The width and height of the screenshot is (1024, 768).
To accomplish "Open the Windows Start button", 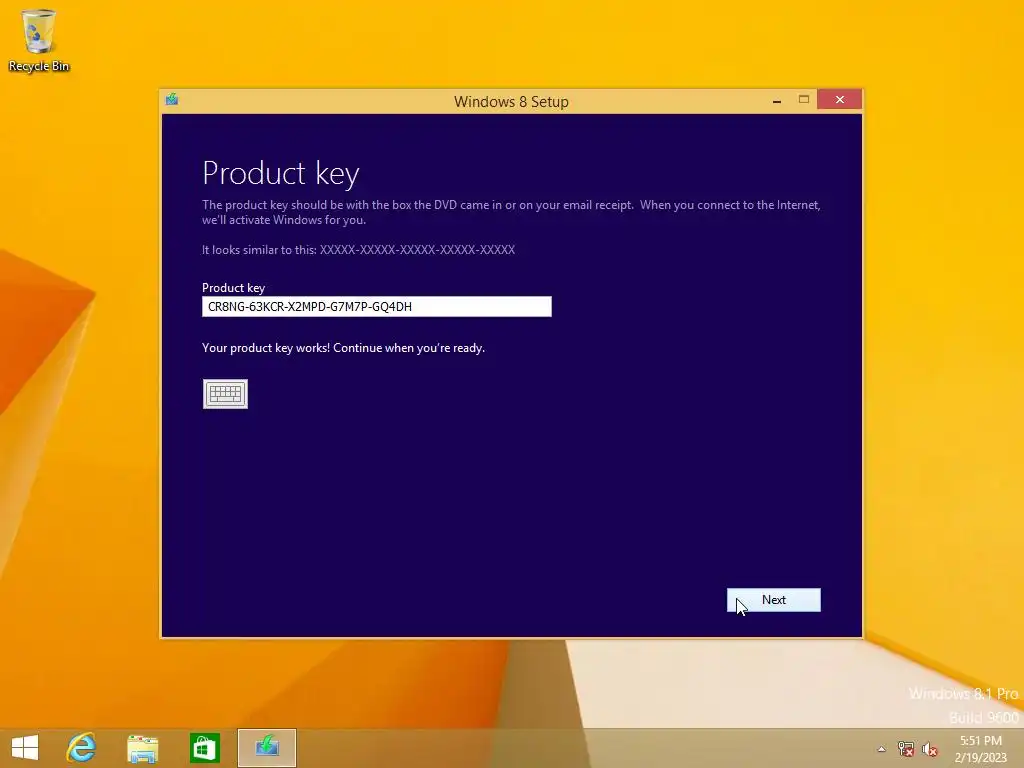I will (25, 748).
